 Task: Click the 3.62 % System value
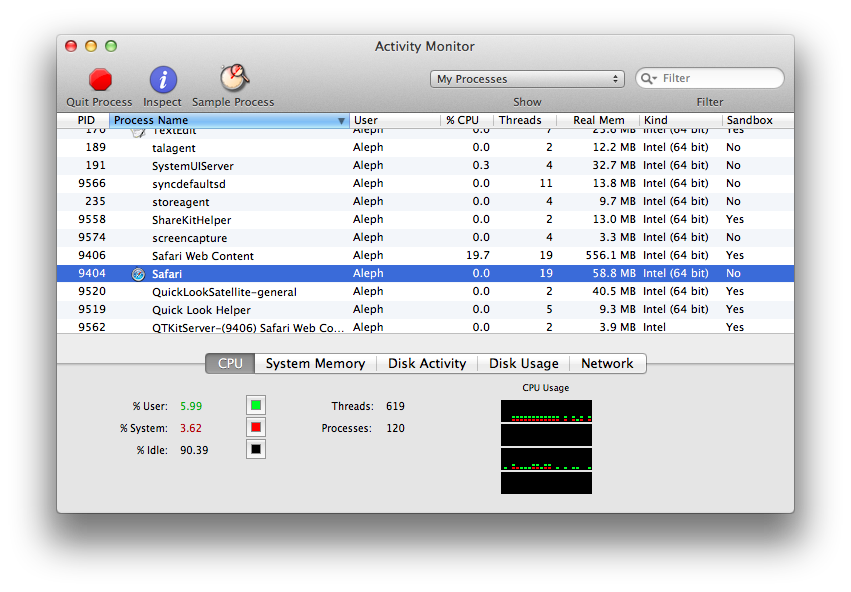pyautogui.click(x=191, y=428)
